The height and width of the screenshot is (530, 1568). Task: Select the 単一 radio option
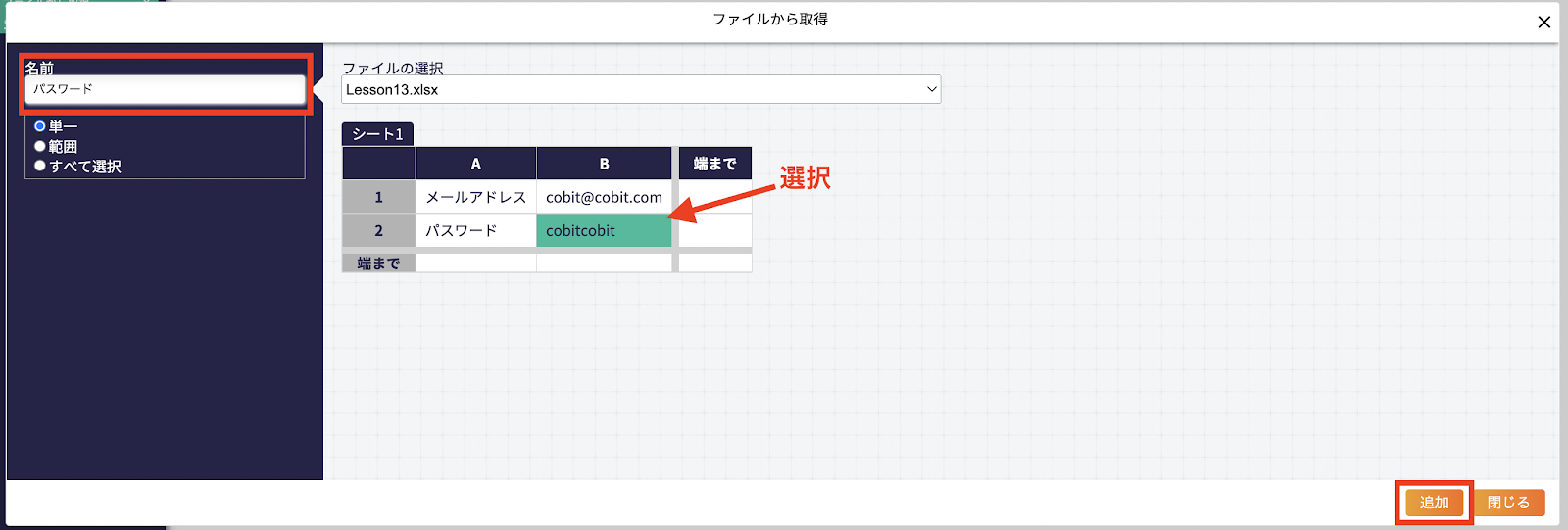pos(40,126)
